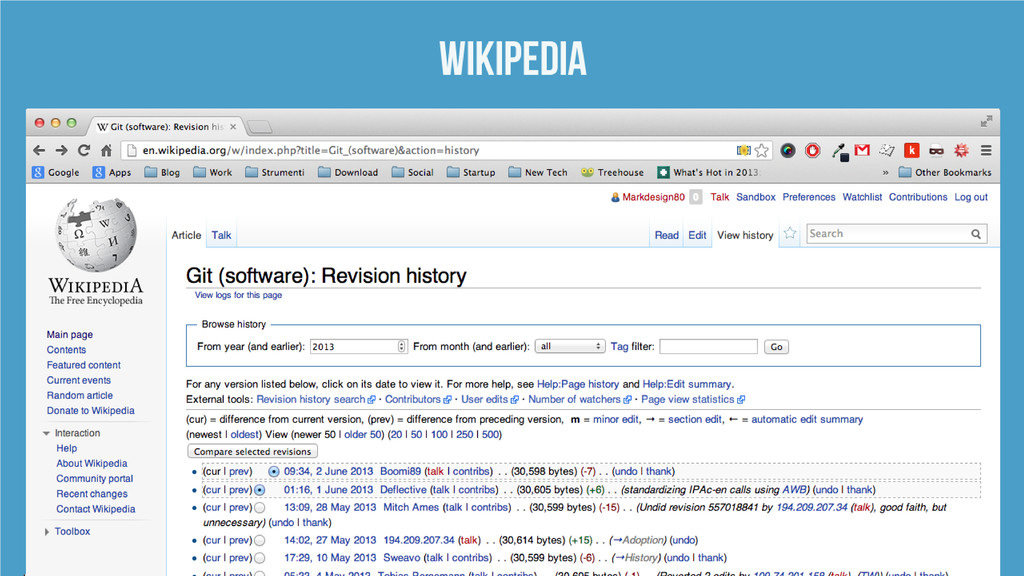The width and height of the screenshot is (1024, 576).
Task: Open the Google bookmark
Action: point(56,172)
